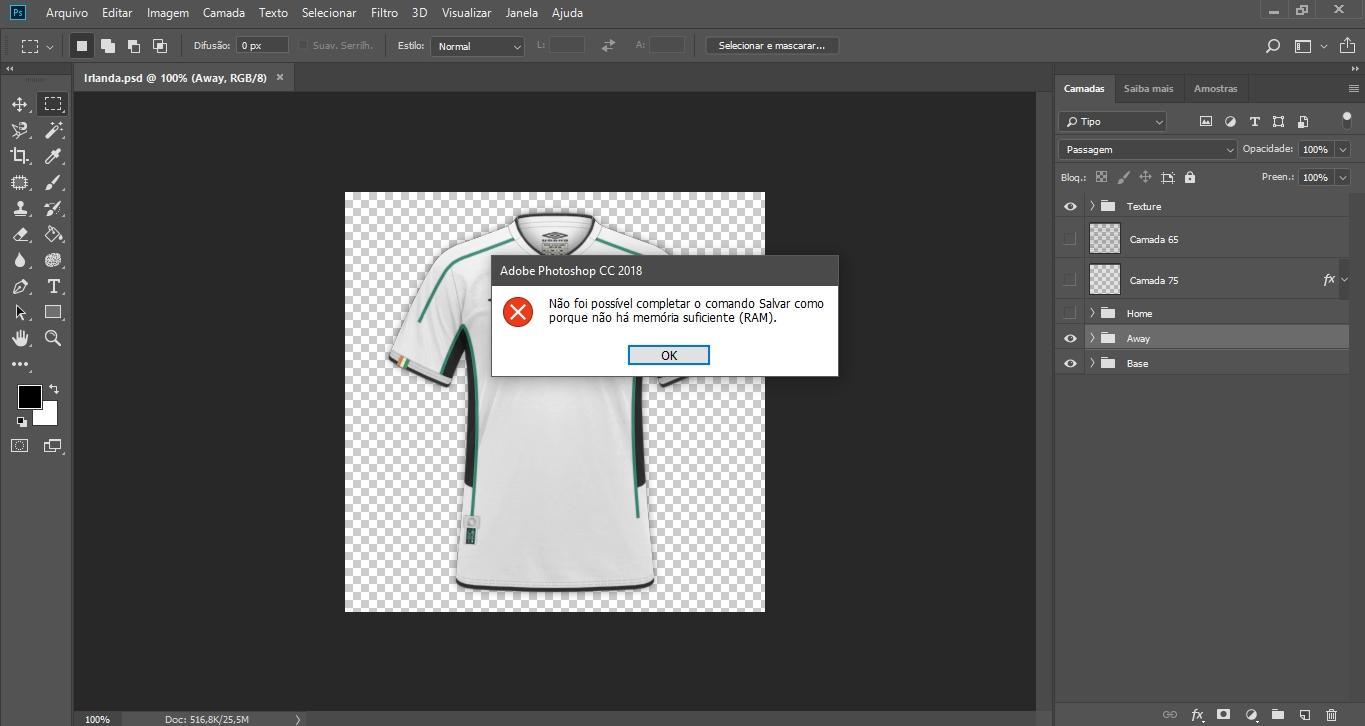Open the Estilo Normal dropdown

[x=477, y=46]
